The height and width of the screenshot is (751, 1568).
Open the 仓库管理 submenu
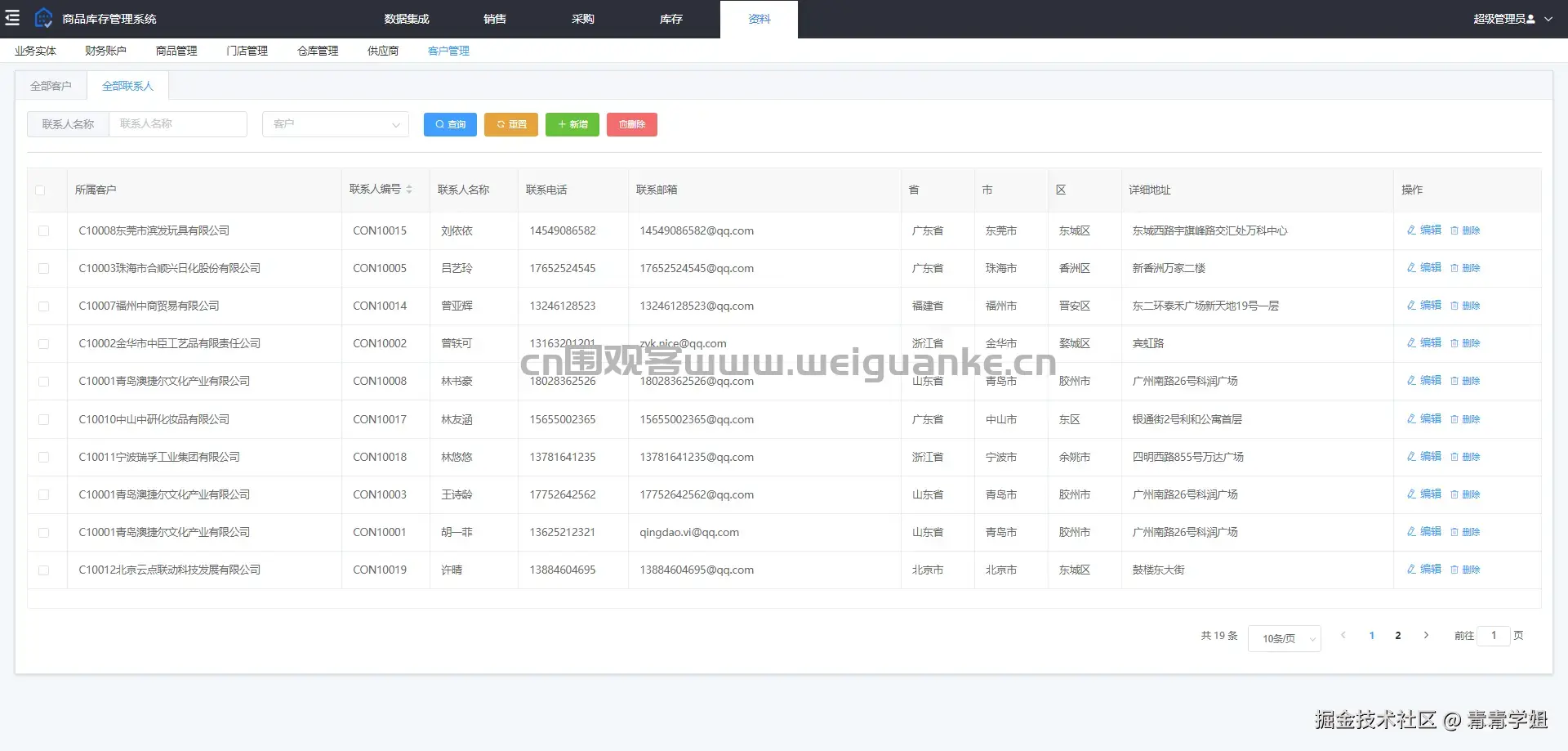click(x=318, y=51)
